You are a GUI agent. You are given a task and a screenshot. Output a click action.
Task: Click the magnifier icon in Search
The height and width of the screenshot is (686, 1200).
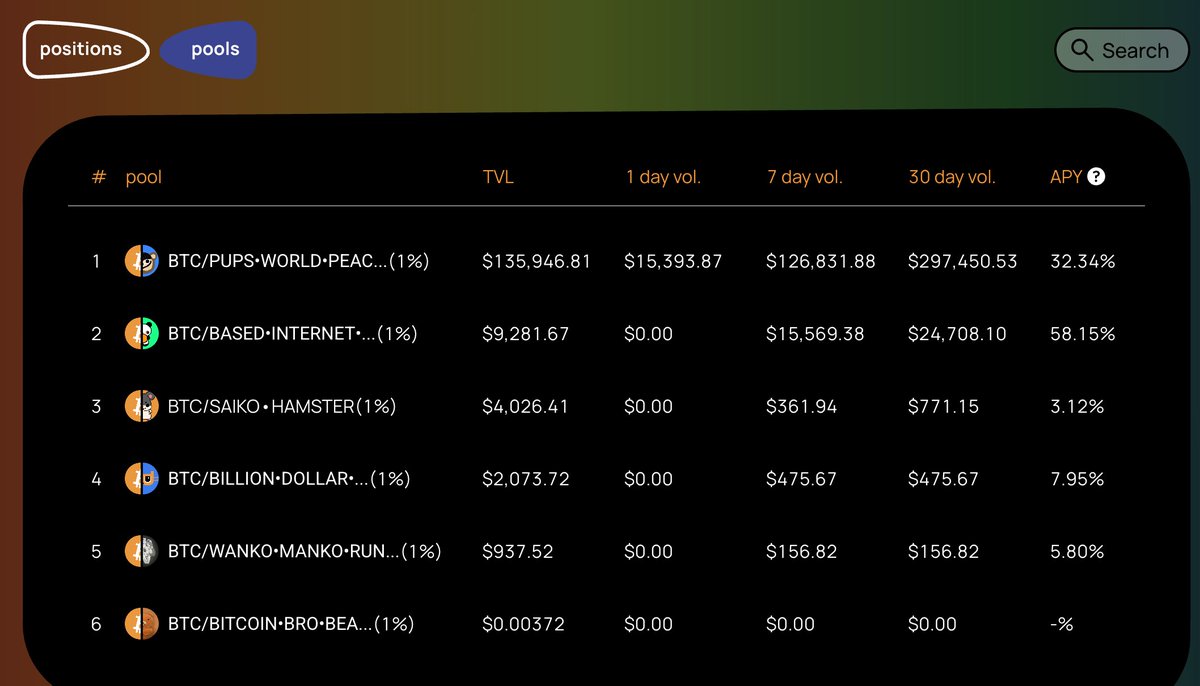click(1082, 50)
